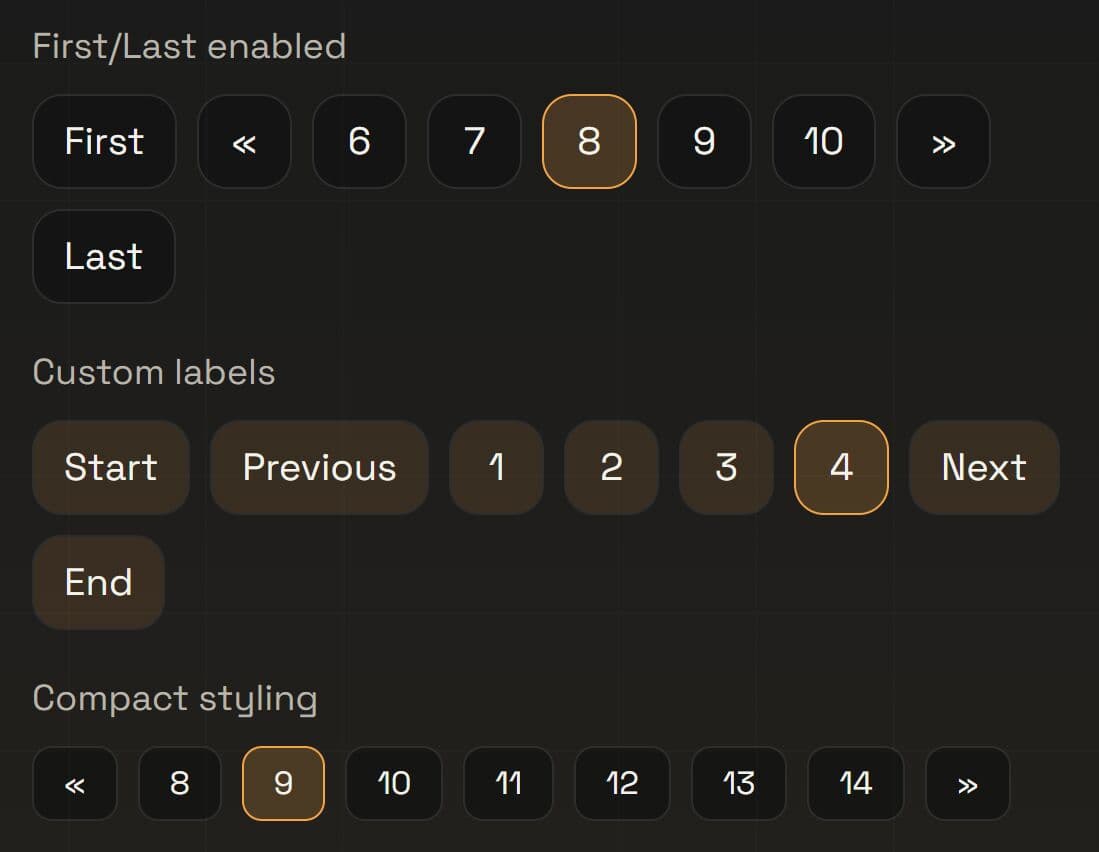This screenshot has width=1099, height=852.
Task: Select the active page 9 in compact styling
Action: pyautogui.click(x=283, y=784)
